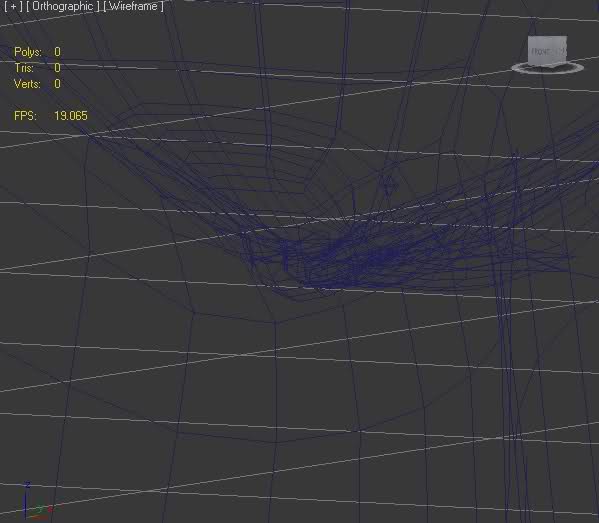This screenshot has height=523, width=599.
Task: Click the Polys statistics readout
Action: click(37, 52)
